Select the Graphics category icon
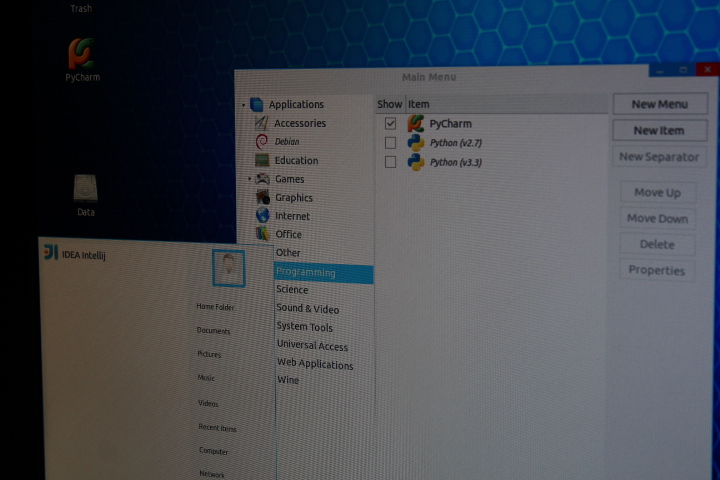Image resolution: width=720 pixels, height=480 pixels. point(263,198)
